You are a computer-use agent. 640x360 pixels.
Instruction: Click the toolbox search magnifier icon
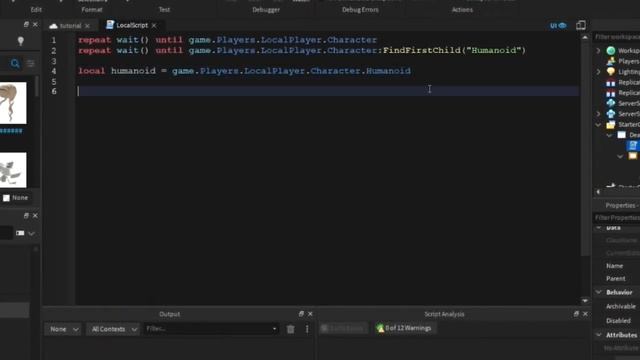point(15,64)
